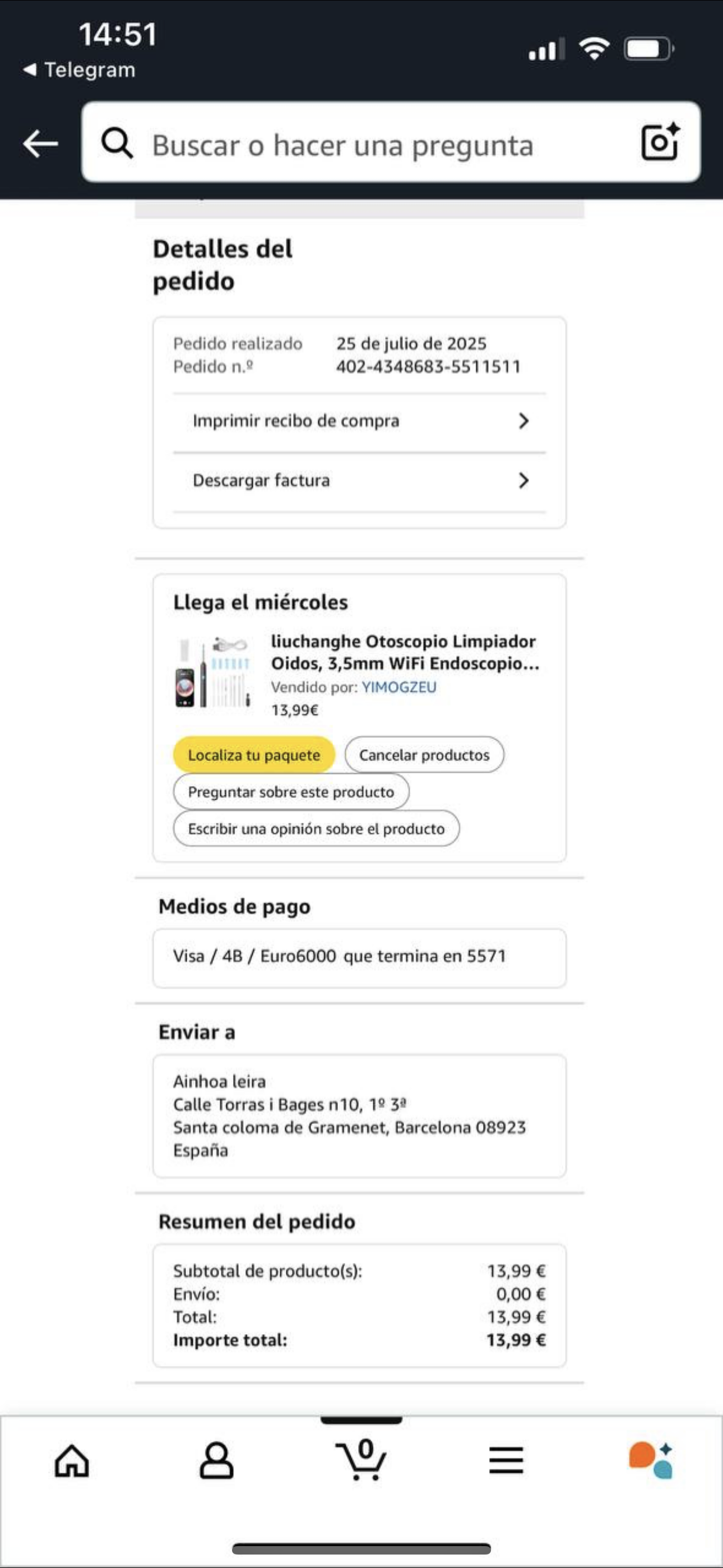Open the shopping cart icon
The width and height of the screenshot is (723, 1568).
tap(361, 1459)
